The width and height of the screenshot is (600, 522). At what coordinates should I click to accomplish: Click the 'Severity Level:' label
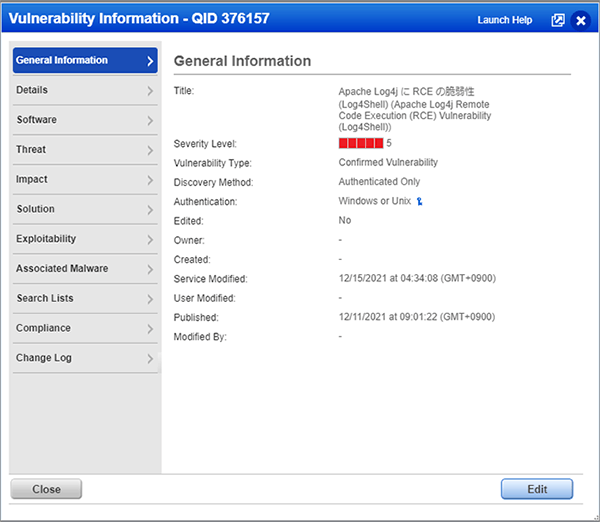(205, 144)
